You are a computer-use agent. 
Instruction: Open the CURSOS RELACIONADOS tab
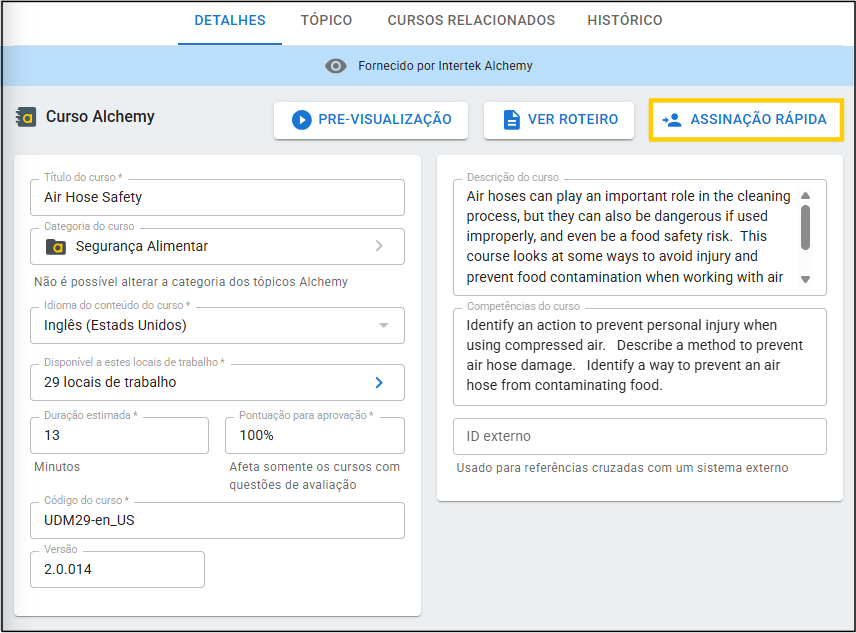(471, 21)
